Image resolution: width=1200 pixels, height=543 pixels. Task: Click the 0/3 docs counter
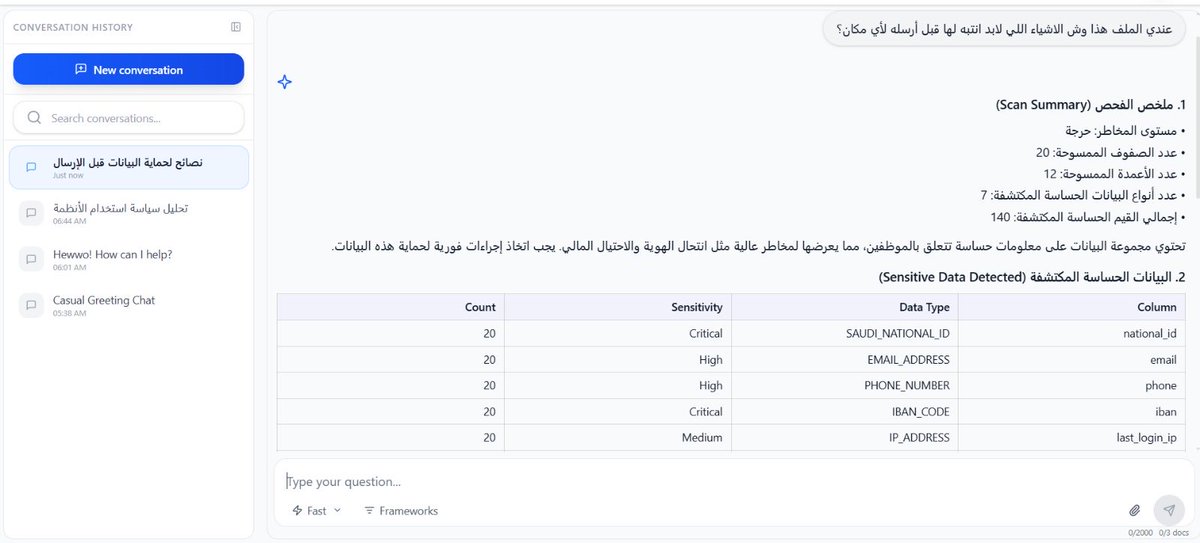[x=1175, y=533]
